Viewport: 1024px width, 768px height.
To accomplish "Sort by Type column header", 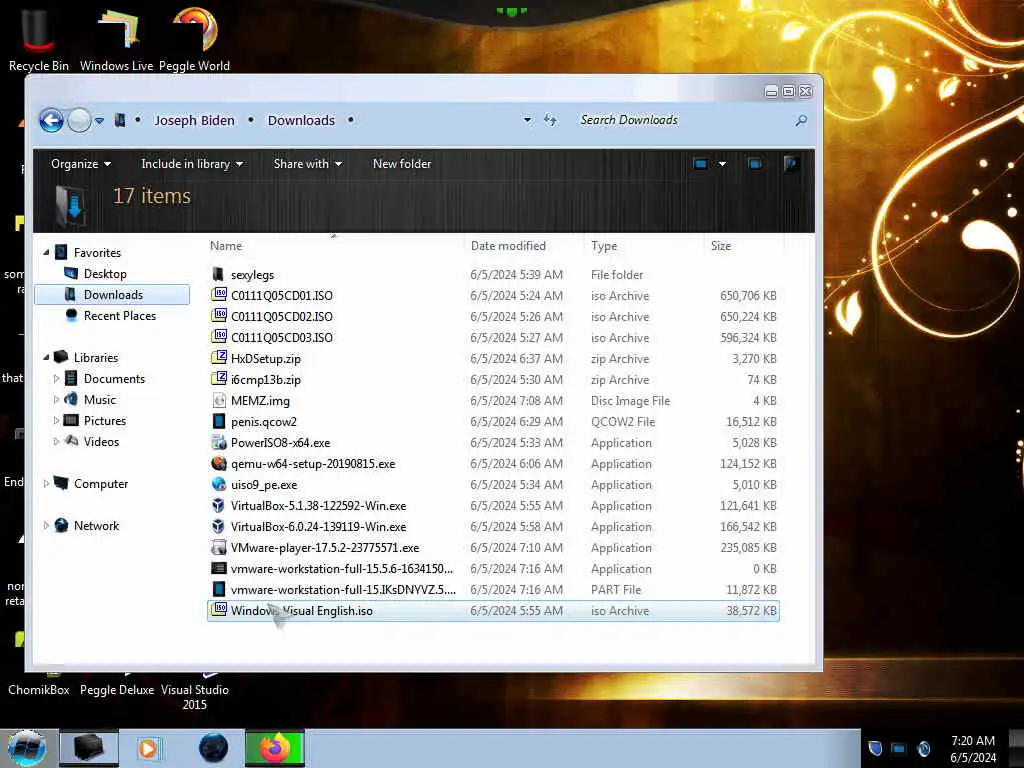I will tap(604, 246).
